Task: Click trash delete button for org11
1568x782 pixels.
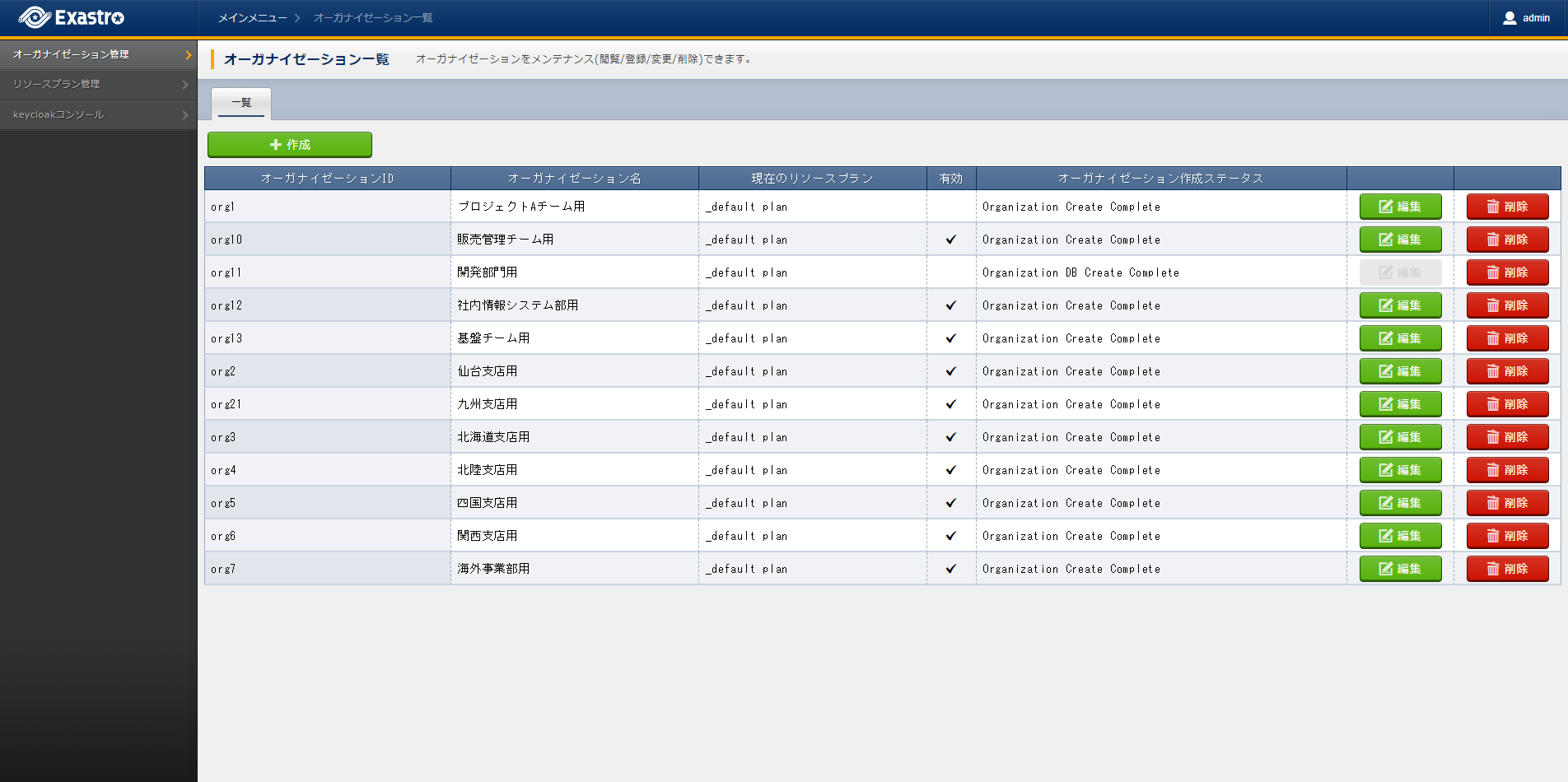Action: click(1507, 272)
